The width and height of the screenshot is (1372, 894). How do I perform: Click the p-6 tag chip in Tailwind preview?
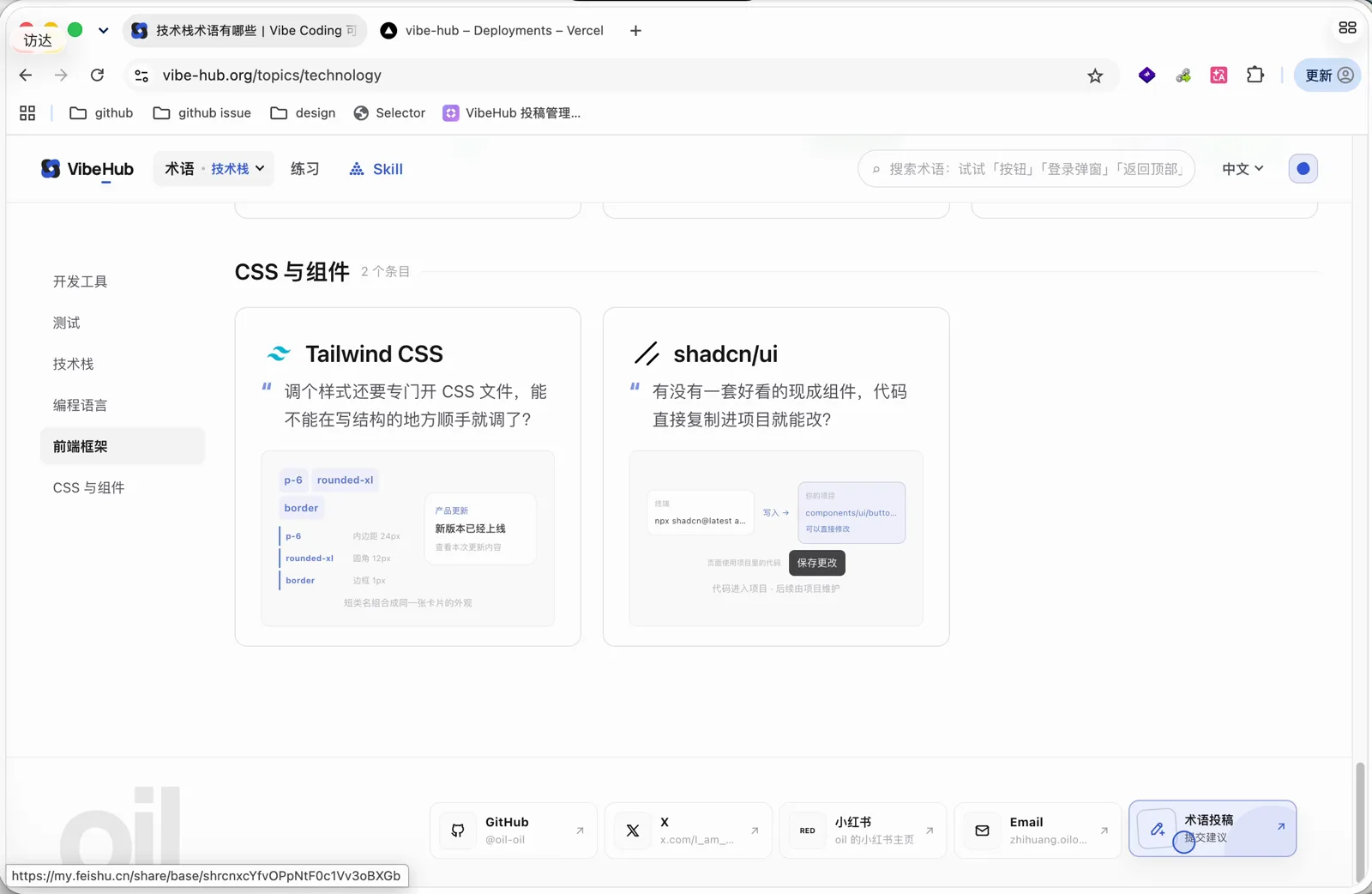(x=293, y=480)
